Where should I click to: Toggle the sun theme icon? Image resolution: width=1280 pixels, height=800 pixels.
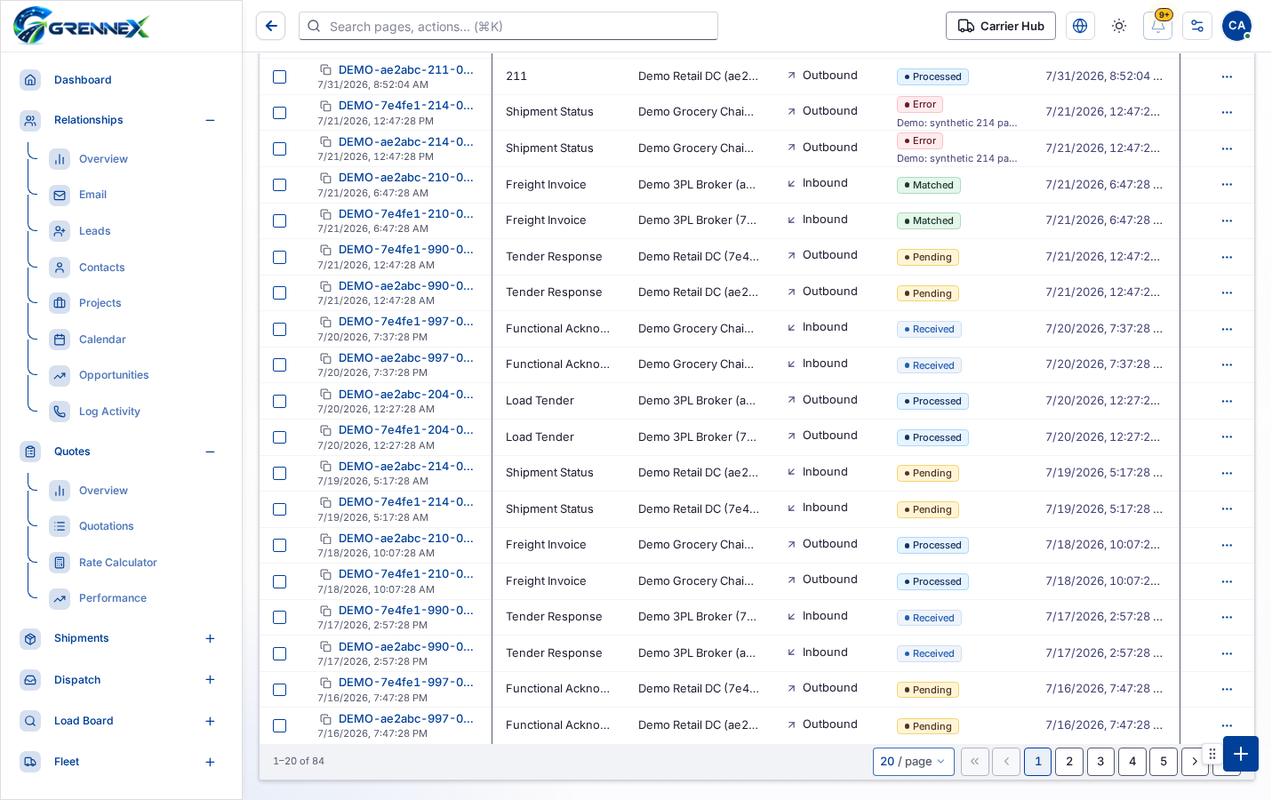(x=1119, y=26)
